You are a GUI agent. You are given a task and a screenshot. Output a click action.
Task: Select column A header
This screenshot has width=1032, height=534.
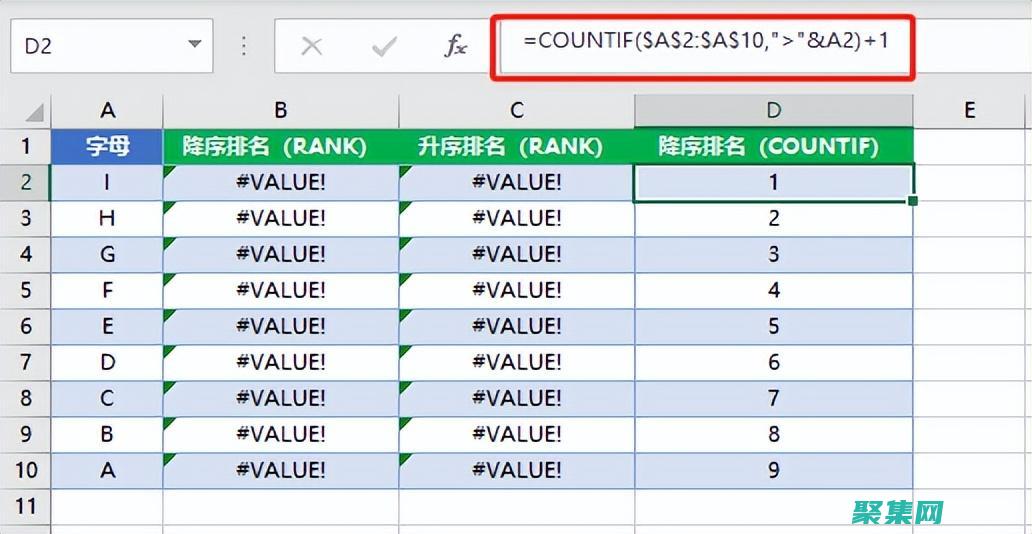[107, 110]
